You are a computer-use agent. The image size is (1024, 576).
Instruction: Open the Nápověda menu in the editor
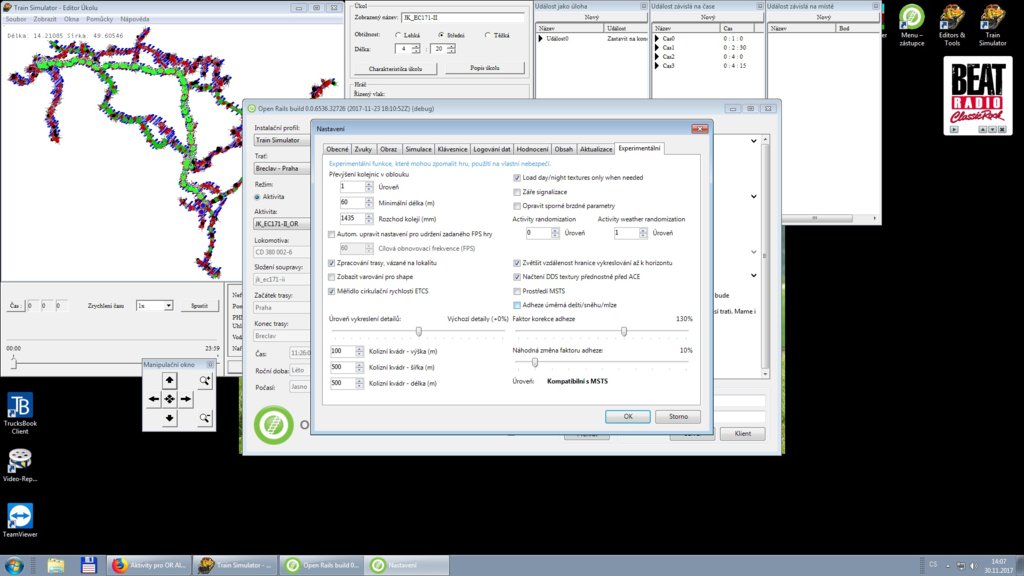pyautogui.click(x=135, y=19)
